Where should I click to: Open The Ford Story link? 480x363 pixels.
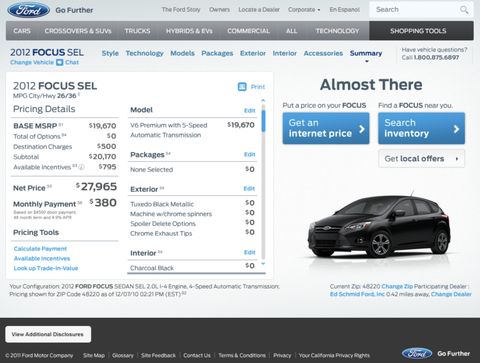(x=181, y=10)
